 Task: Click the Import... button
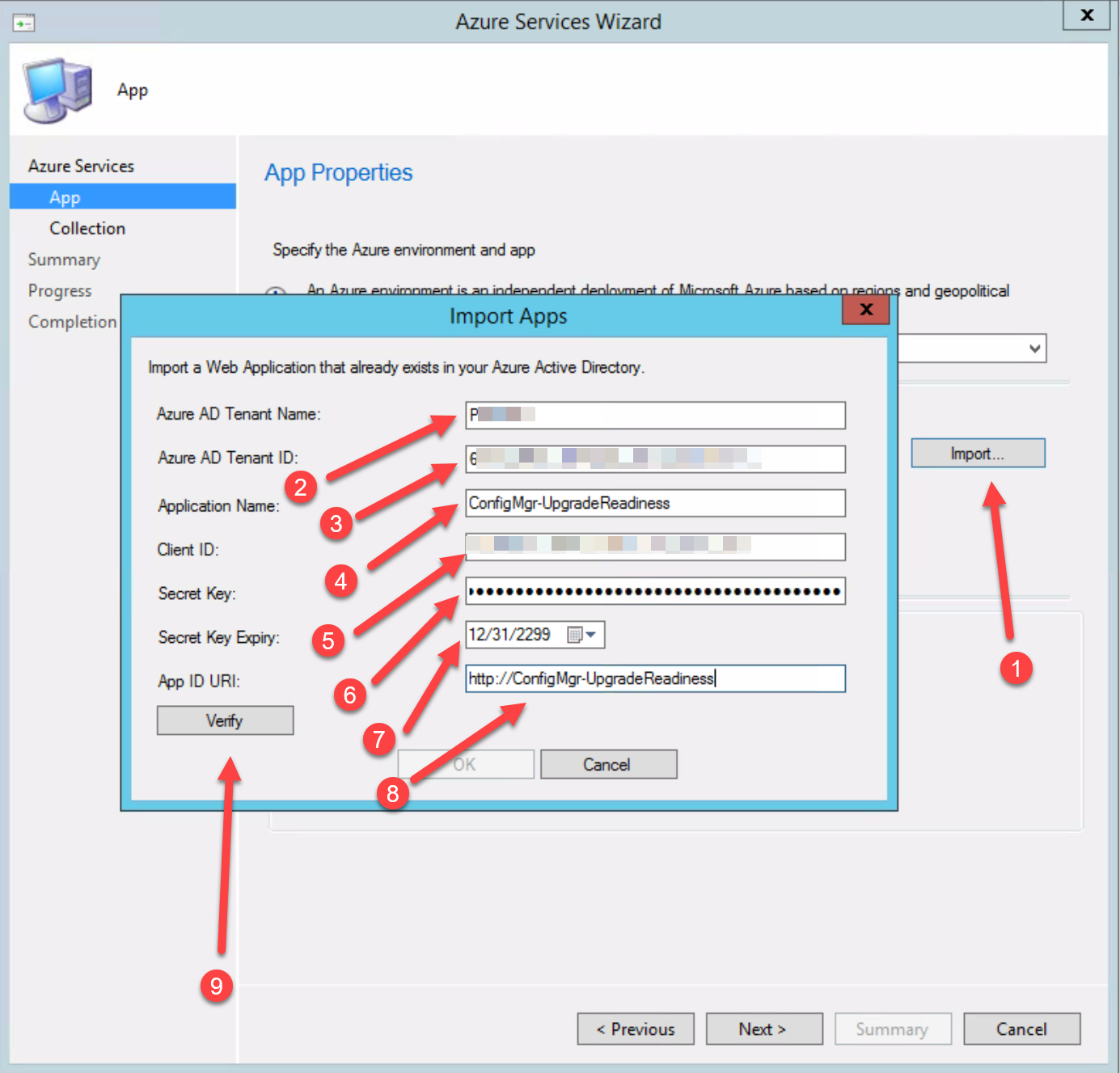tap(977, 454)
